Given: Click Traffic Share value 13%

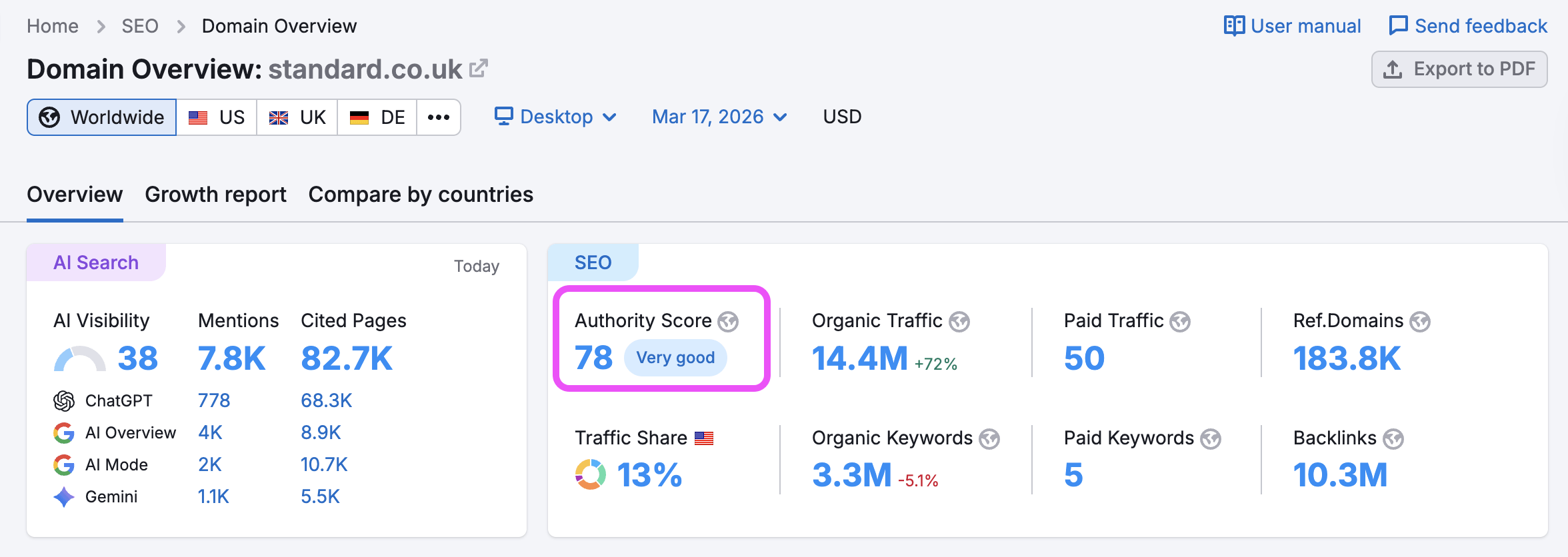Looking at the screenshot, I should coord(649,475).
